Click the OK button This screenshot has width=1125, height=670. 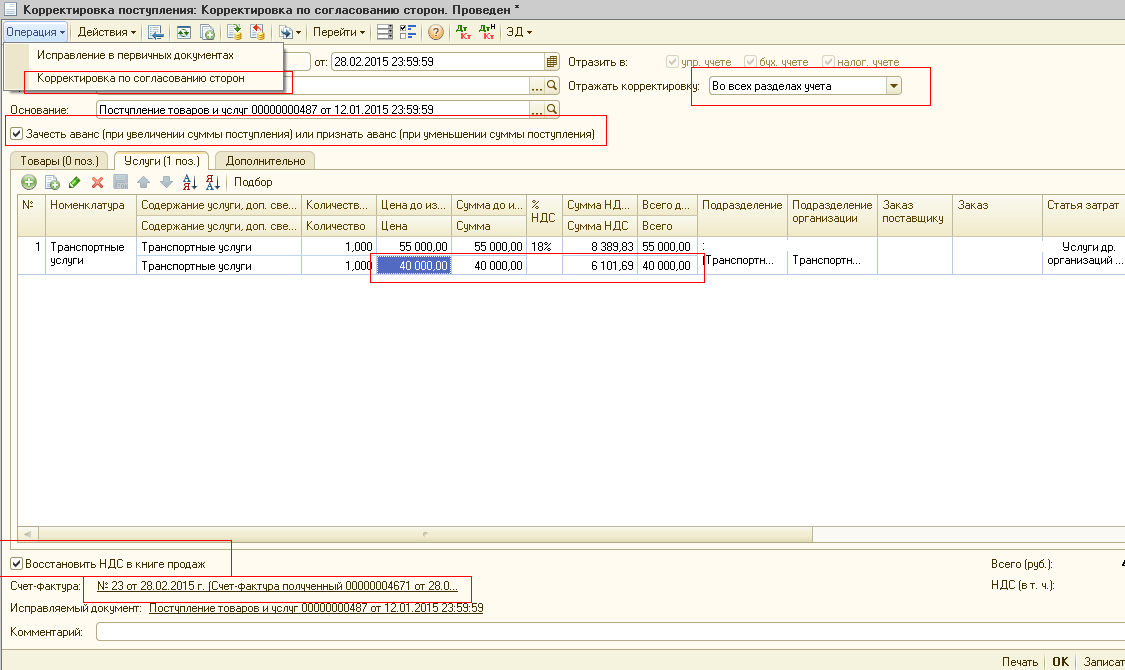(1060, 661)
